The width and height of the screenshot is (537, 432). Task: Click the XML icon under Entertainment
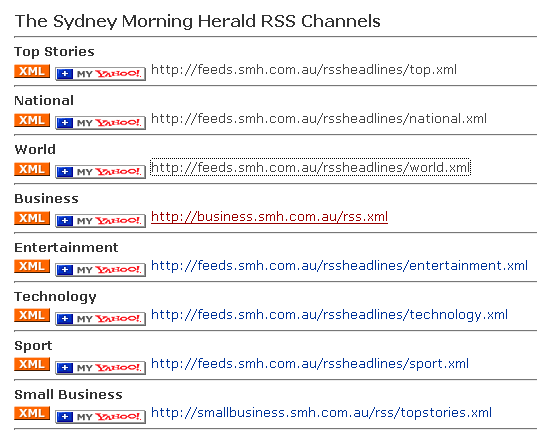(x=32, y=266)
